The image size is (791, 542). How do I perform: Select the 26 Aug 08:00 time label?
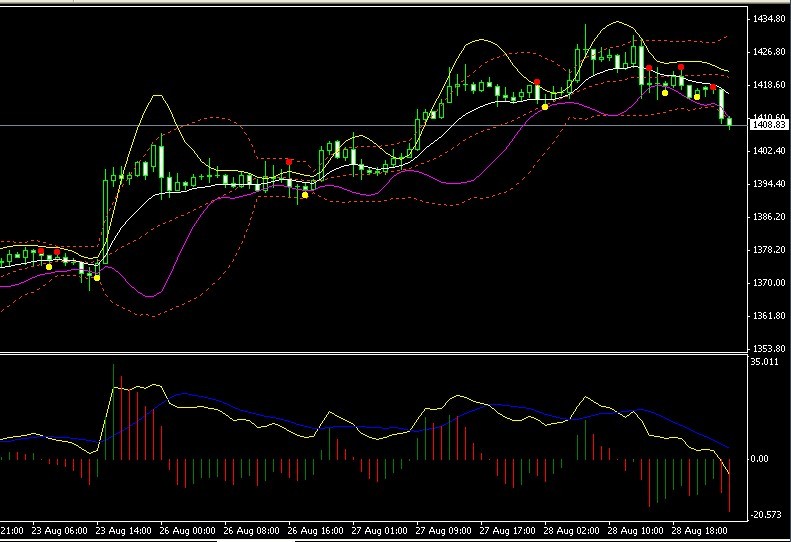tap(251, 531)
